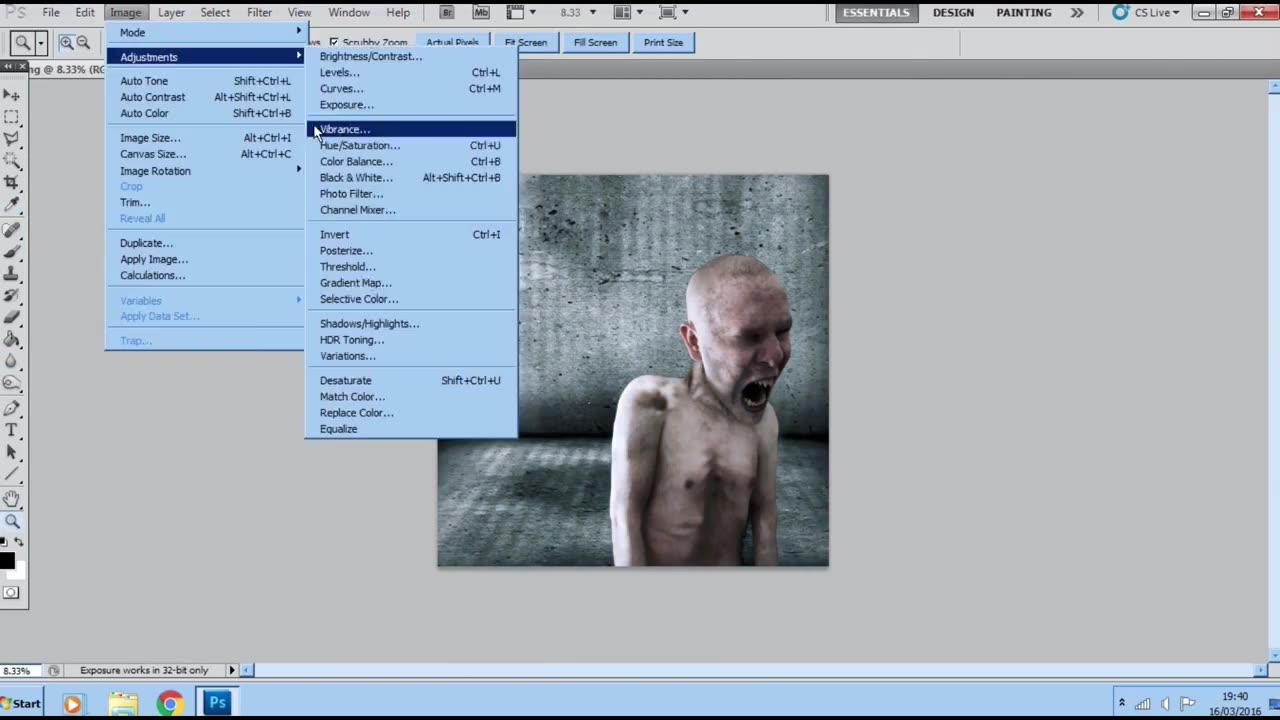The height and width of the screenshot is (720, 1280).
Task: Select the Paint Bucket tool
Action: pyautogui.click(x=12, y=340)
